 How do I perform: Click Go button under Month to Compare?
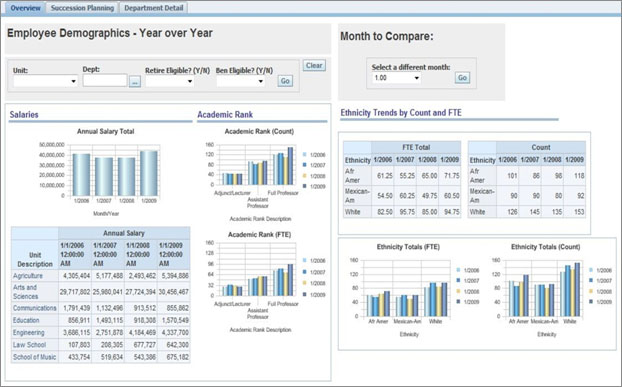click(x=463, y=78)
